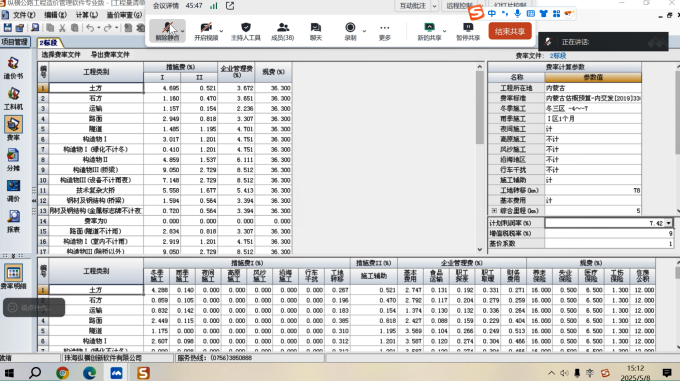
Task: Open the 报表 sidebar icon
Action: click(x=13, y=221)
